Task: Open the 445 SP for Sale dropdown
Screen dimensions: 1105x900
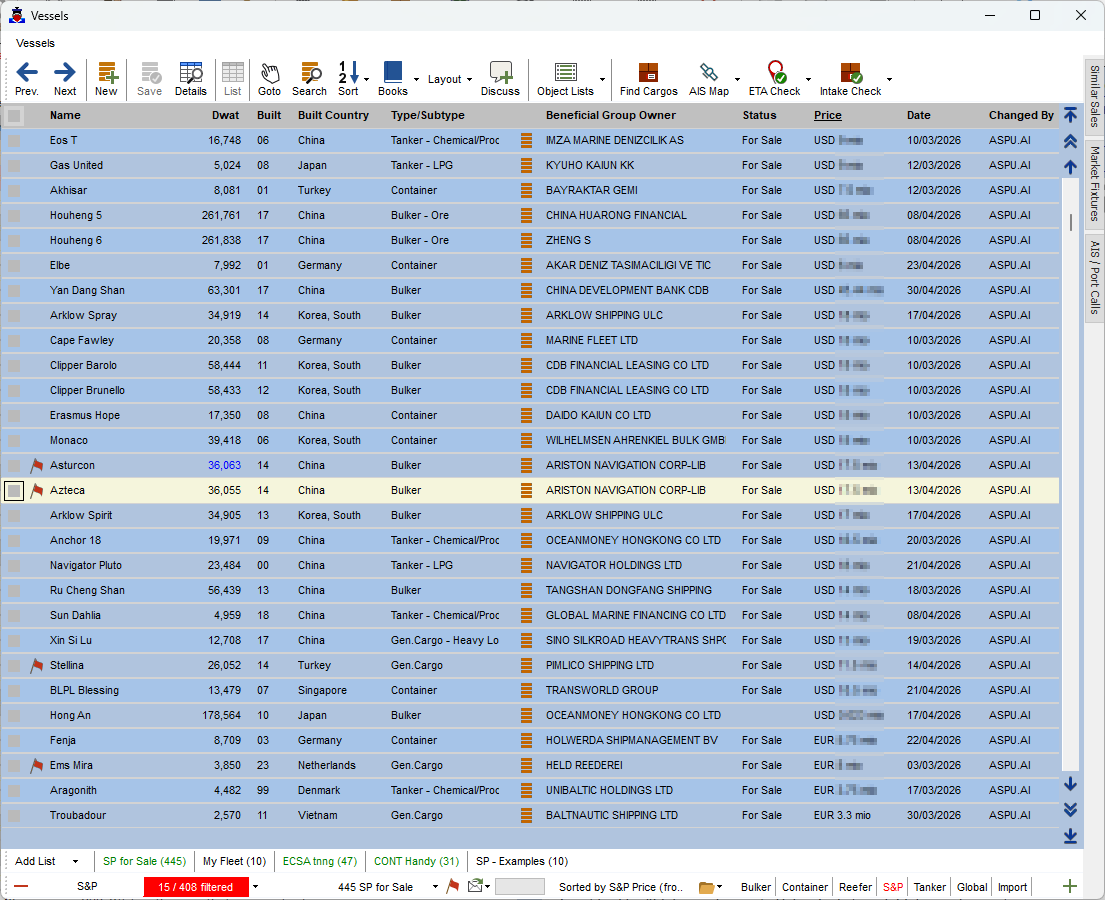Action: click(x=435, y=887)
